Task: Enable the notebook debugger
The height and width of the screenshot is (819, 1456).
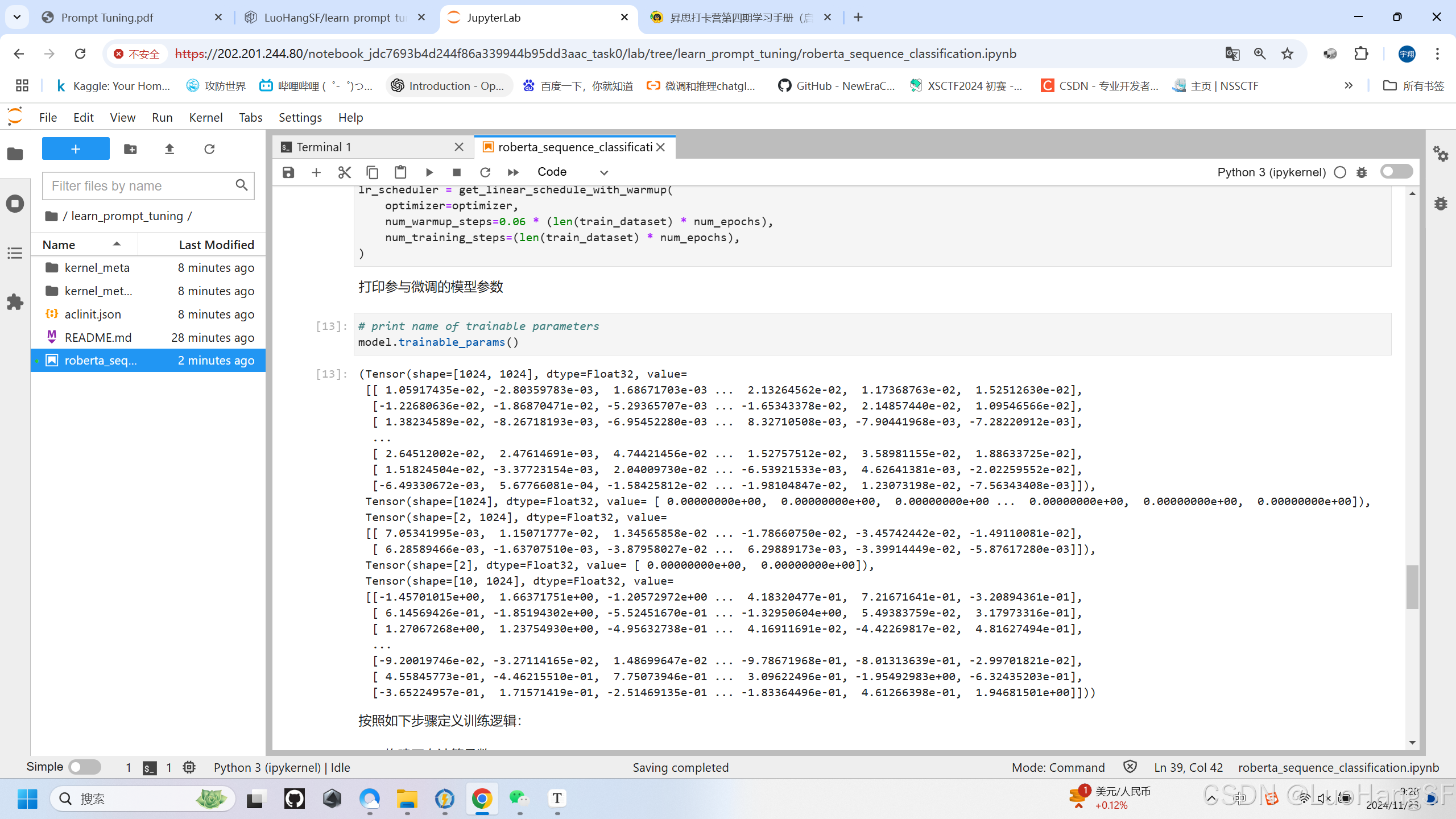Action: click(x=1362, y=172)
